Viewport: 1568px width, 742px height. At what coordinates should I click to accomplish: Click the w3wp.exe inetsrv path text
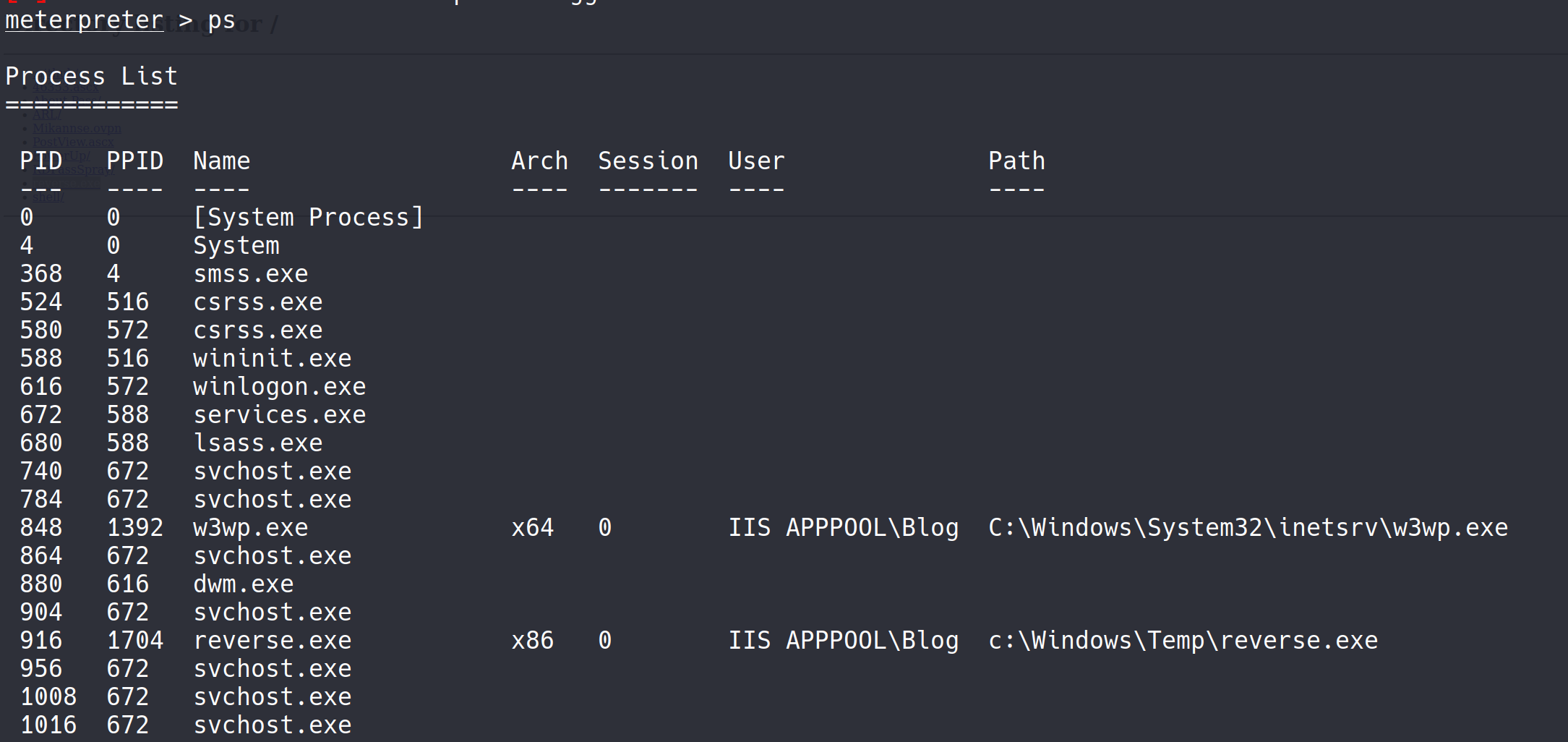coord(1248,528)
